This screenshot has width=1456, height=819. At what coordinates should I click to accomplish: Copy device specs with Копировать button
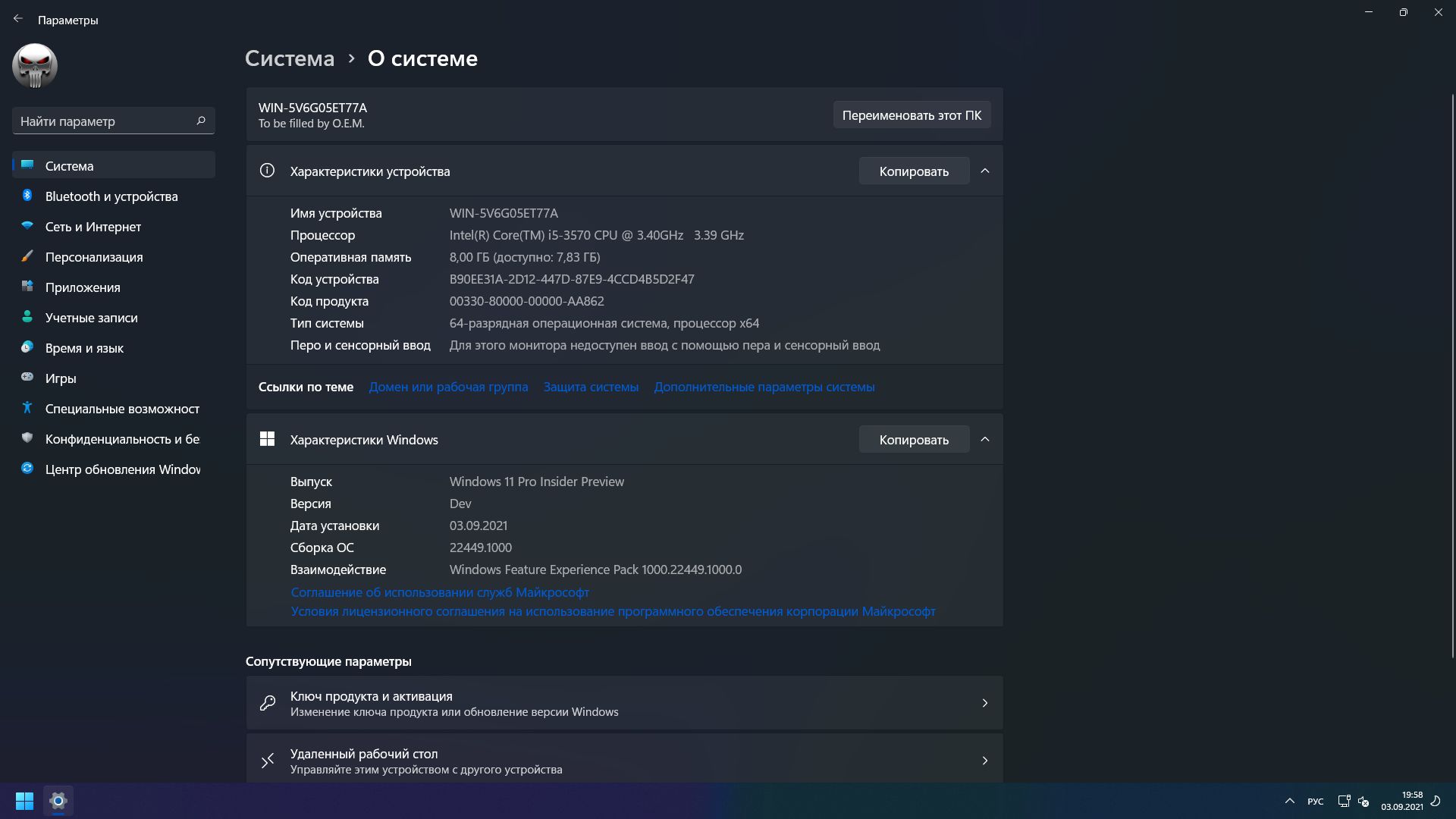pyautogui.click(x=914, y=171)
